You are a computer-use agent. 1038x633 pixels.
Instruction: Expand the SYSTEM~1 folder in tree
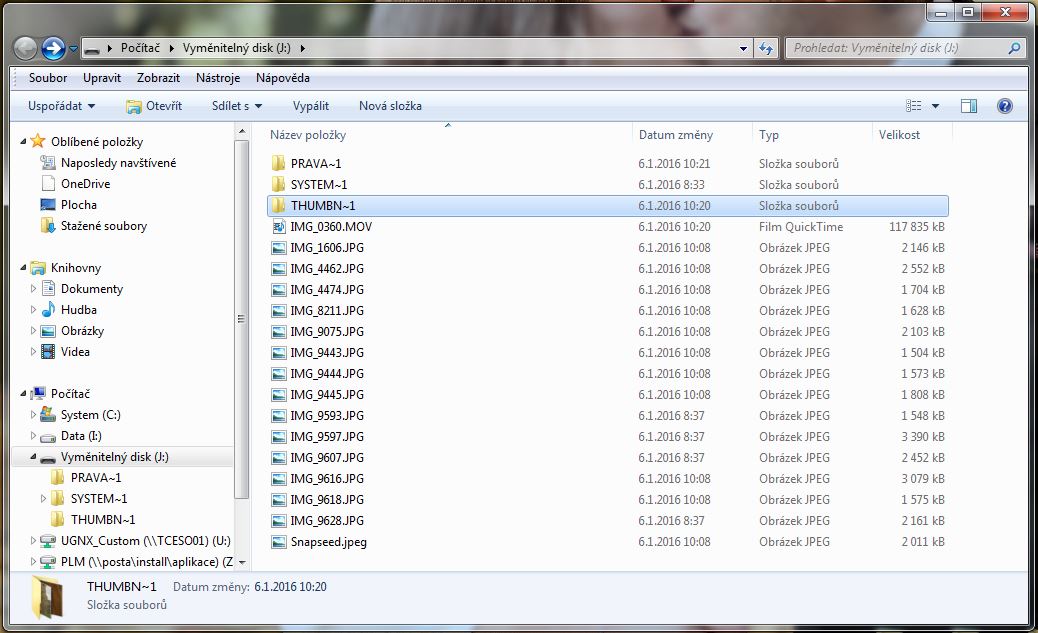coord(43,499)
